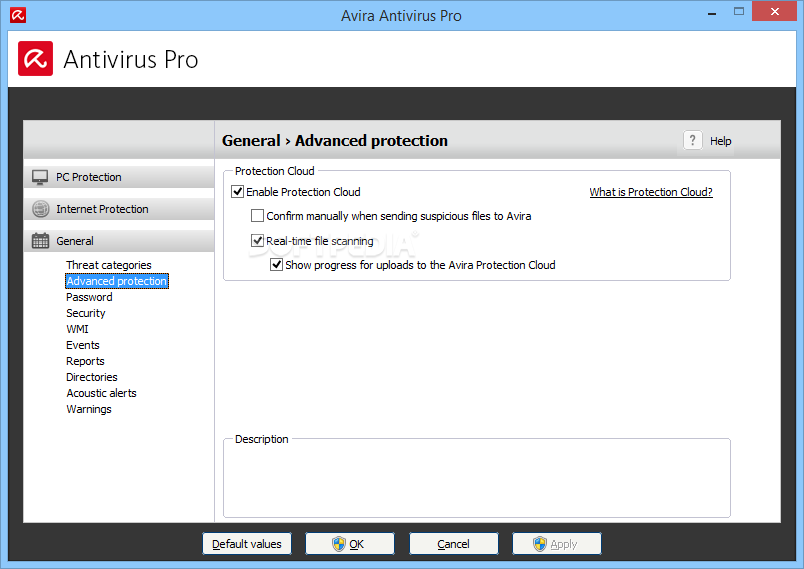
Task: Maximize the Avira Antivirus Pro window
Action: 739,11
